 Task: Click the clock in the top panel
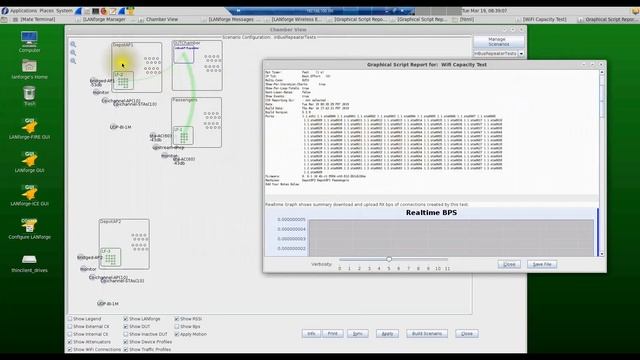point(484,11)
